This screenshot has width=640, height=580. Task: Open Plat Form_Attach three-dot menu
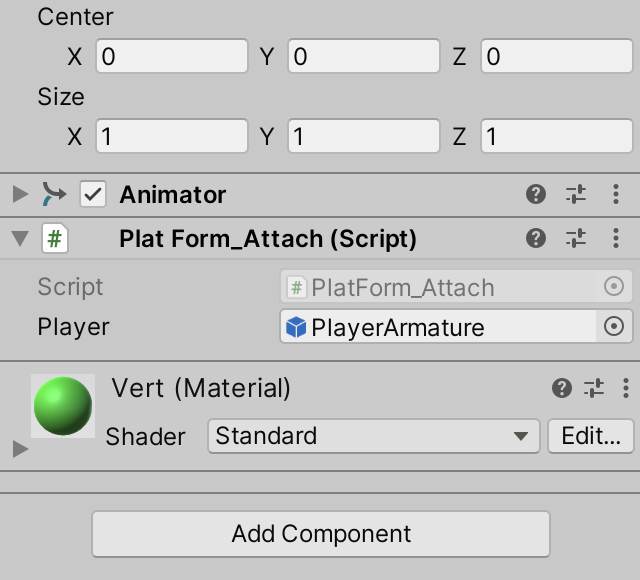click(x=614, y=238)
